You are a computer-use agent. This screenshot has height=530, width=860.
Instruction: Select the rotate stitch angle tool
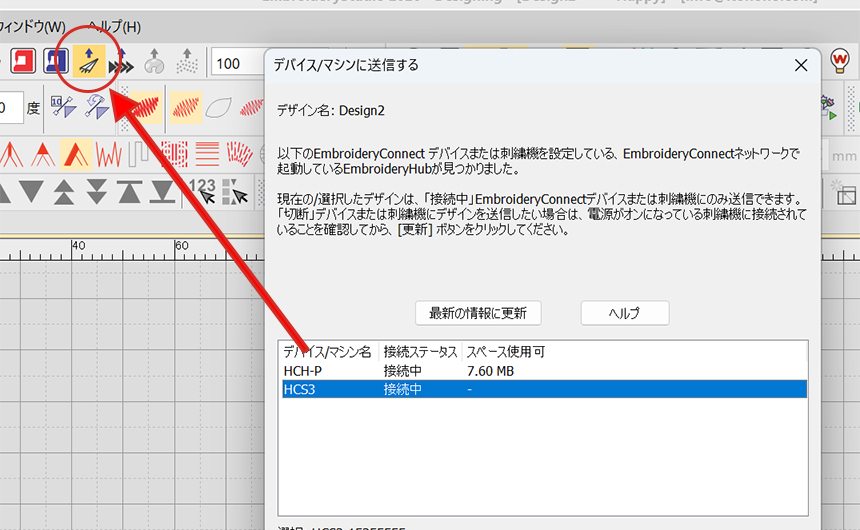pyautogui.click(x=97, y=107)
